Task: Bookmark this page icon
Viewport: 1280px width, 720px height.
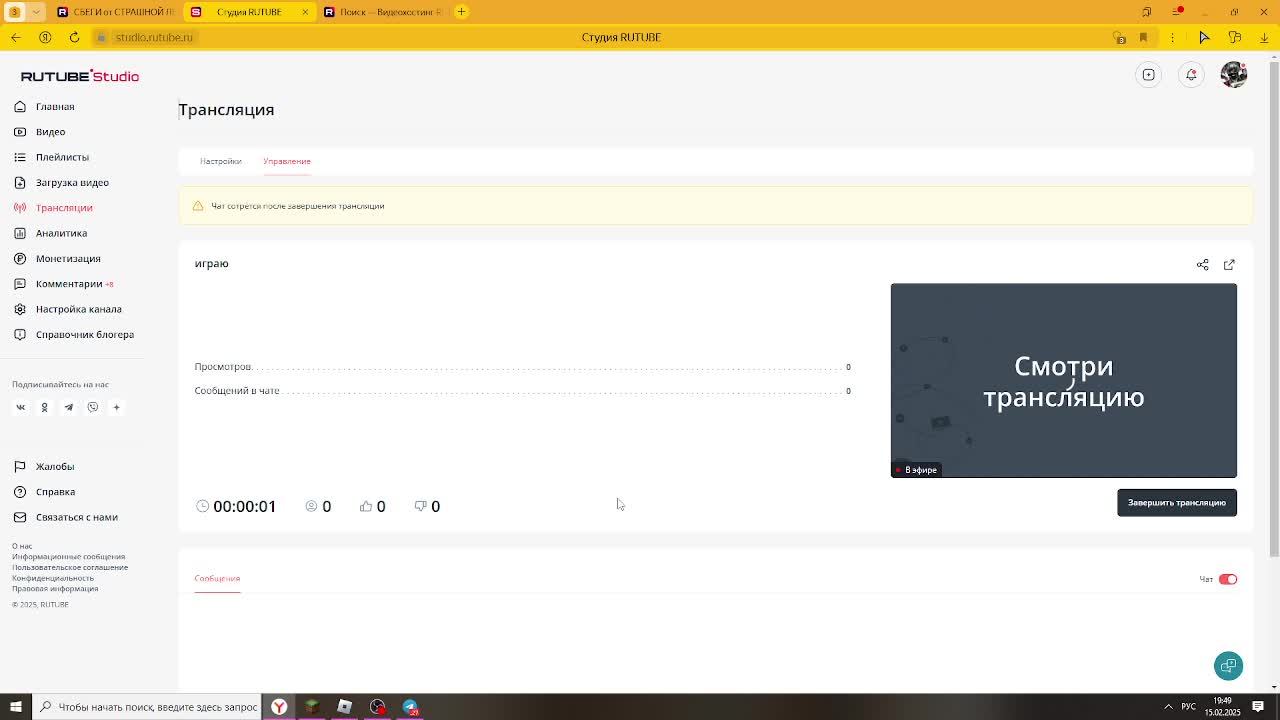Action: pyautogui.click(x=1143, y=37)
